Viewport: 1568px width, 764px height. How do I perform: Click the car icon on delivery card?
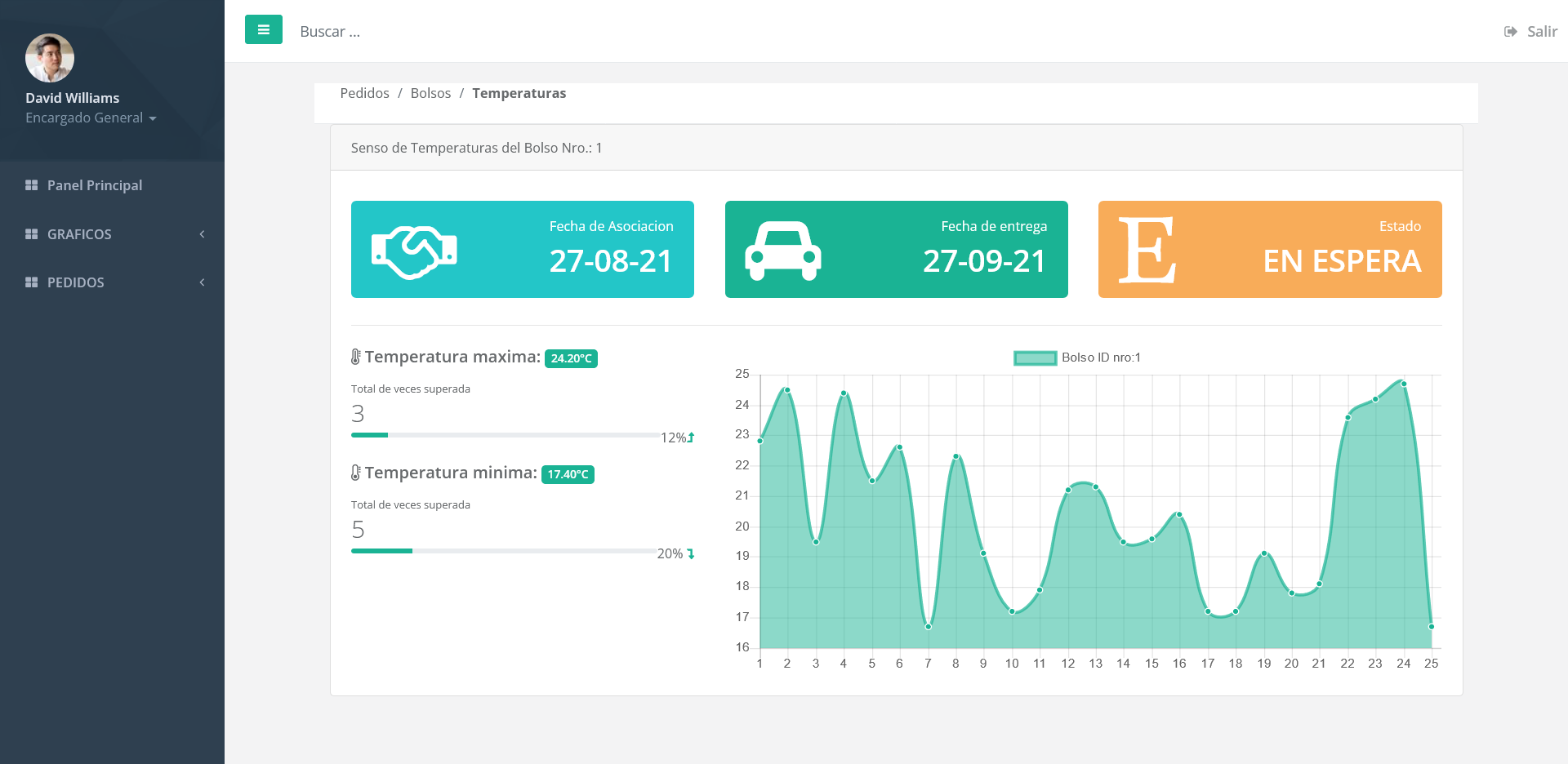coord(782,251)
